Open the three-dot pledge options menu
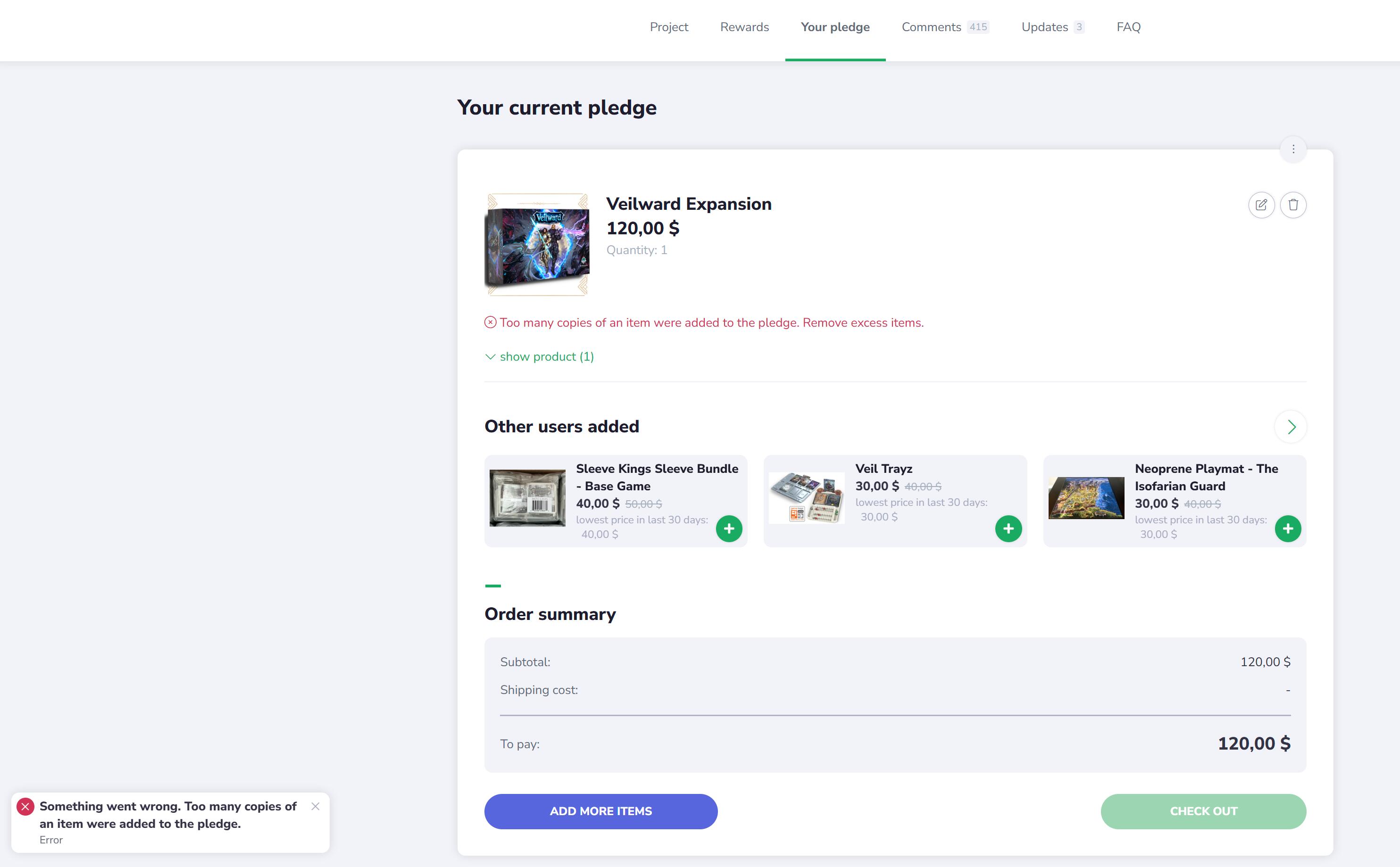1400x867 pixels. click(x=1293, y=149)
